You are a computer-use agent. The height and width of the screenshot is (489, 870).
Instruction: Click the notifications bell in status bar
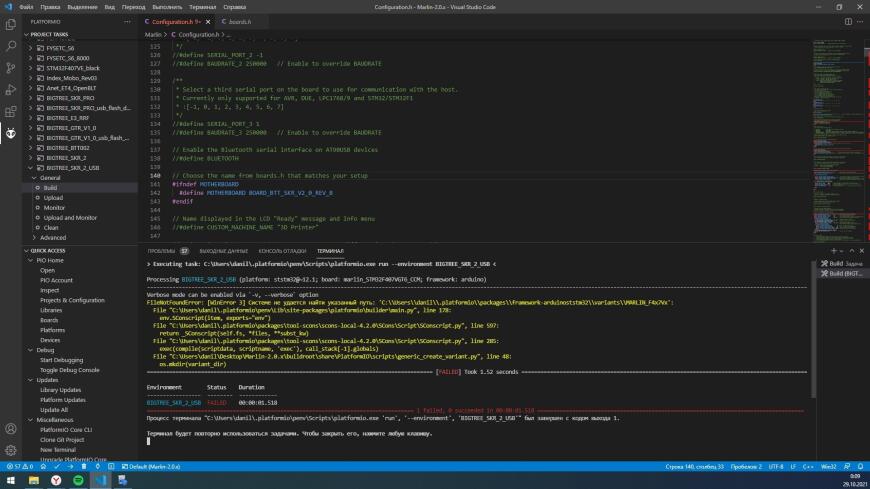(x=860, y=467)
